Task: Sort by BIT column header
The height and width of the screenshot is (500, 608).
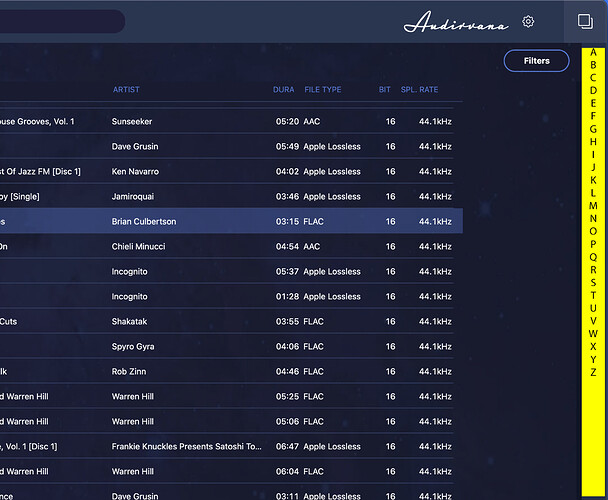Action: point(385,90)
